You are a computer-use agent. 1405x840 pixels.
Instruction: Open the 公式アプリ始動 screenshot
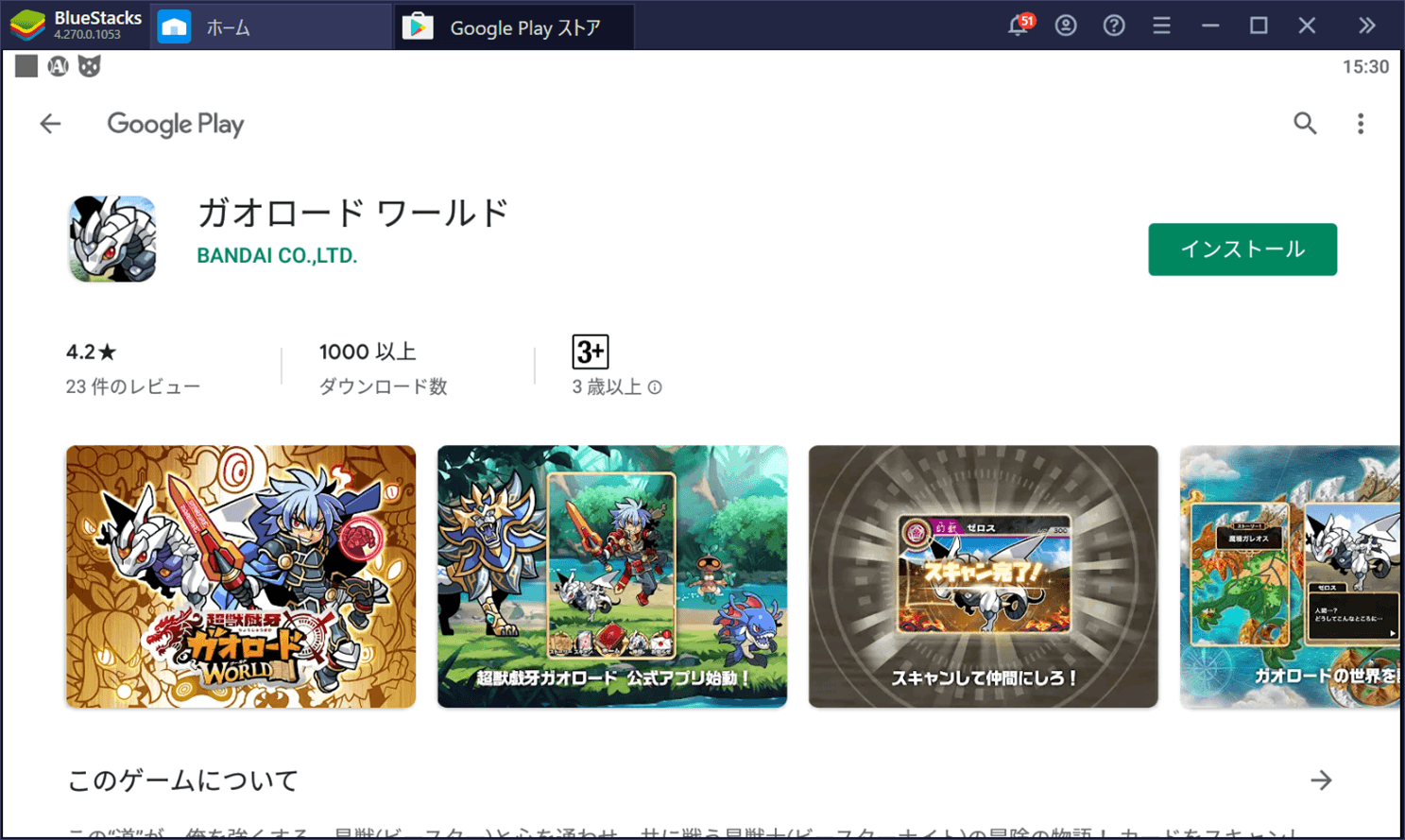612,576
